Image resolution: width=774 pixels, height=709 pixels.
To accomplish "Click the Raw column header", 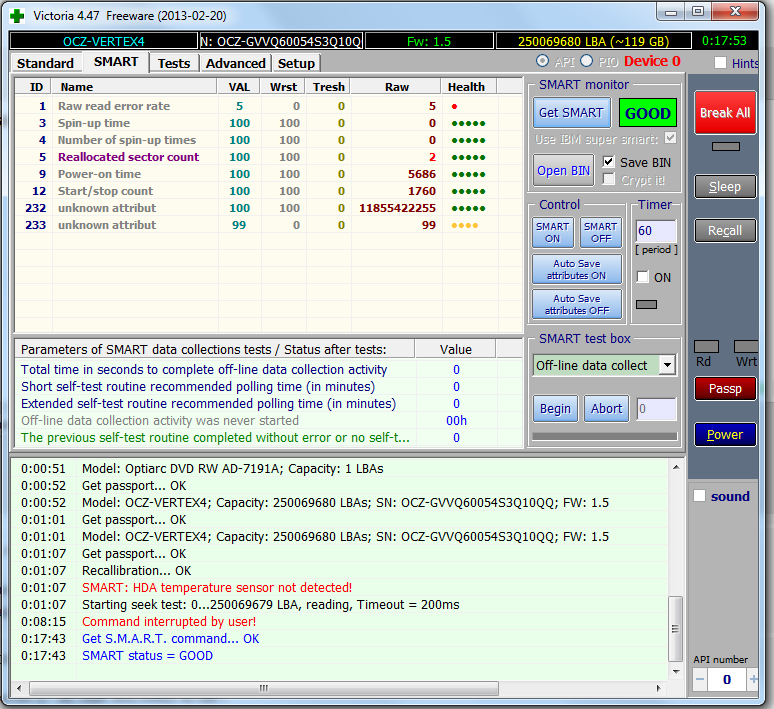I will pos(397,87).
